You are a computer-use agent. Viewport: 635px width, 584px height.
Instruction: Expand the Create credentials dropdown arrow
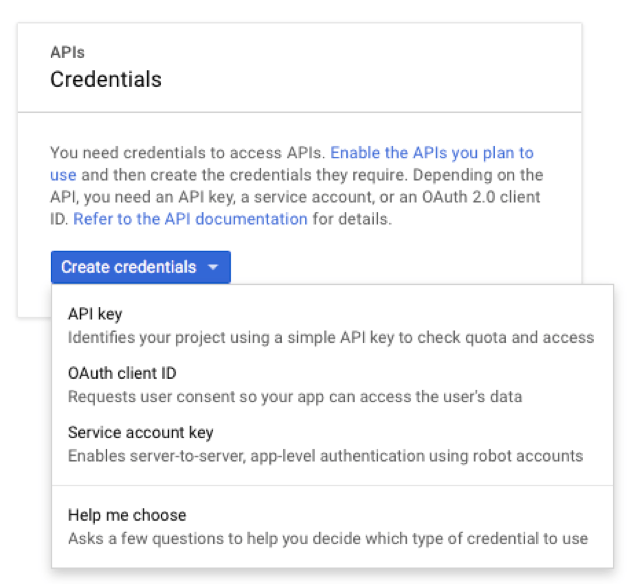[x=214, y=268]
